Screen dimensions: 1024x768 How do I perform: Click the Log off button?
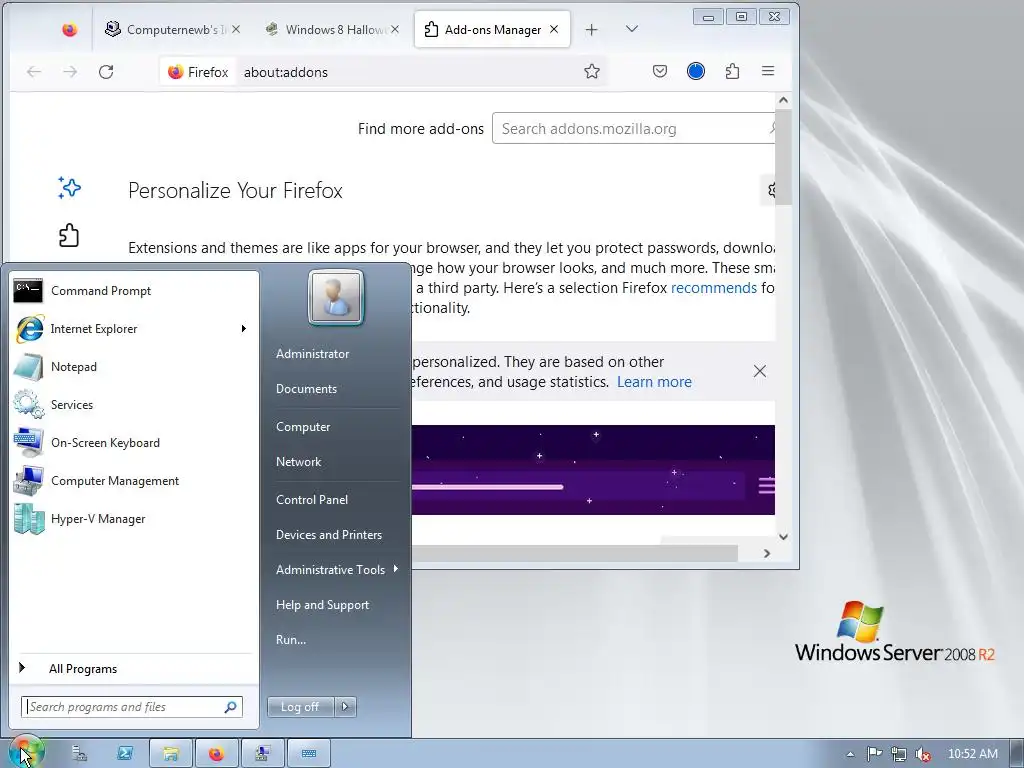300,707
